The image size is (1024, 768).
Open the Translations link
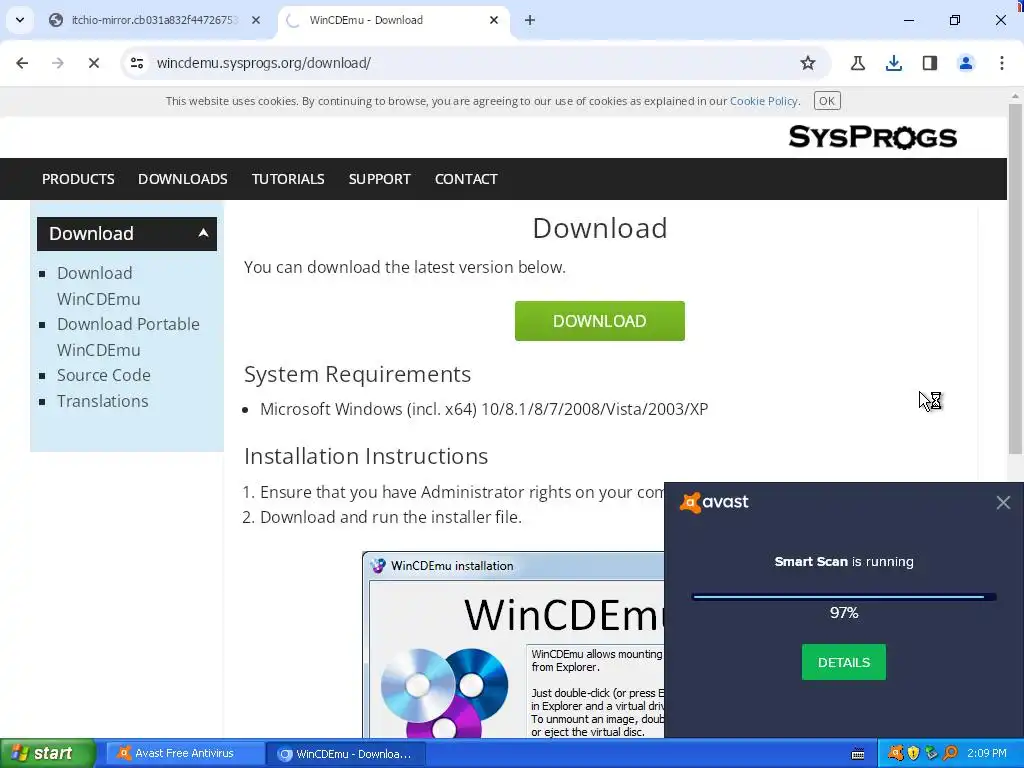coord(103,401)
